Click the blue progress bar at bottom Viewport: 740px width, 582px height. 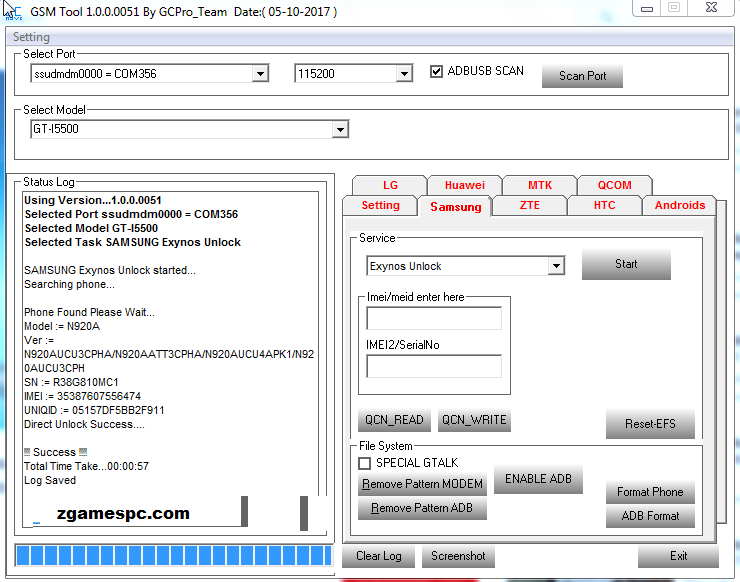pyautogui.click(x=174, y=556)
